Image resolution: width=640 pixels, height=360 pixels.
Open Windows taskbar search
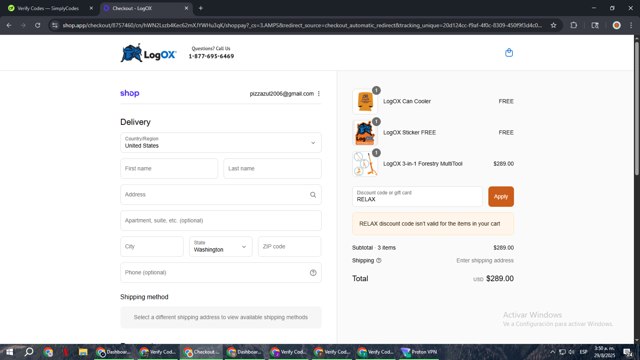coord(29,352)
